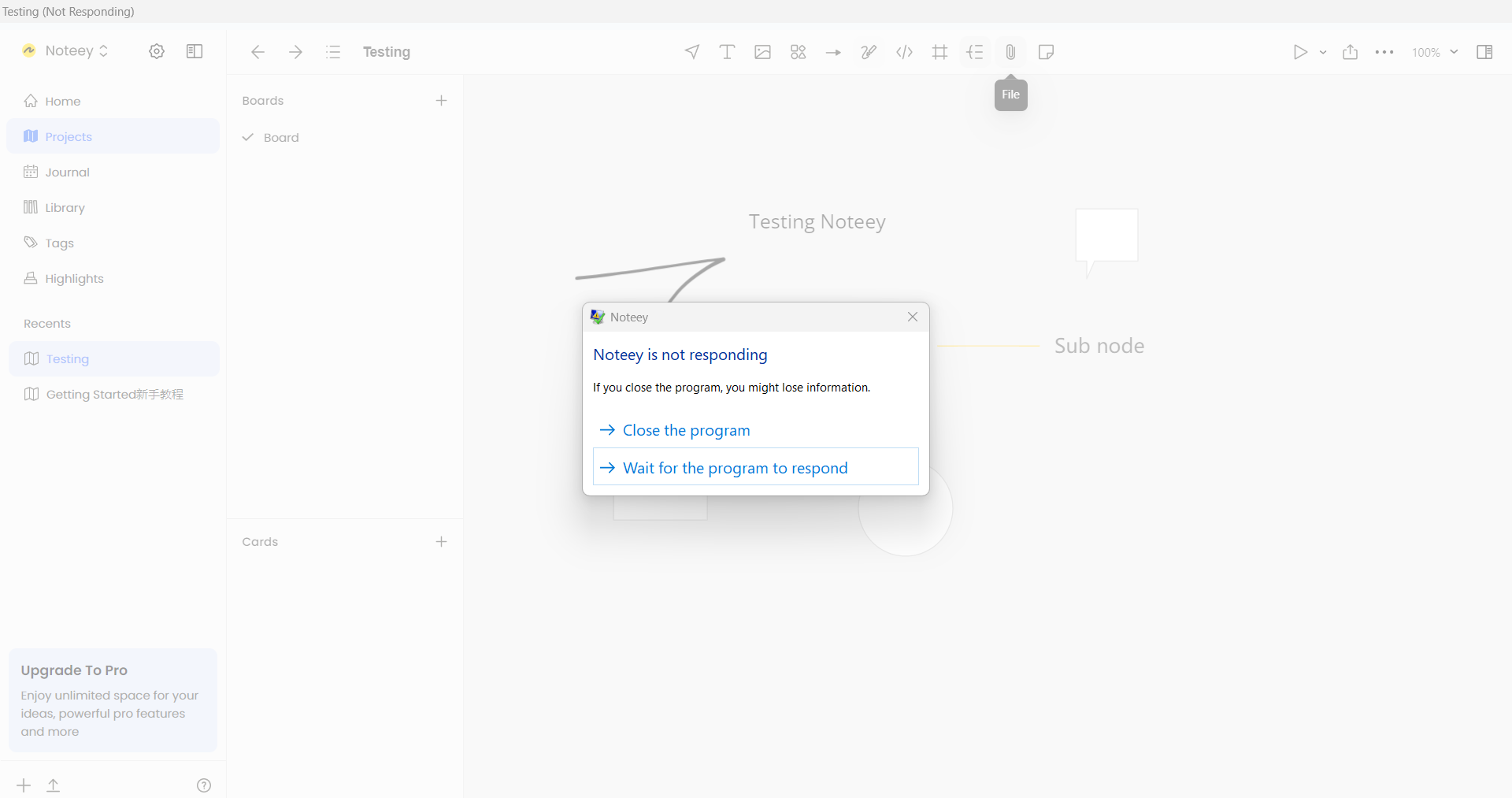Screen dimensions: 1512x798
Task: Select the Mind map tool
Action: [975, 52]
